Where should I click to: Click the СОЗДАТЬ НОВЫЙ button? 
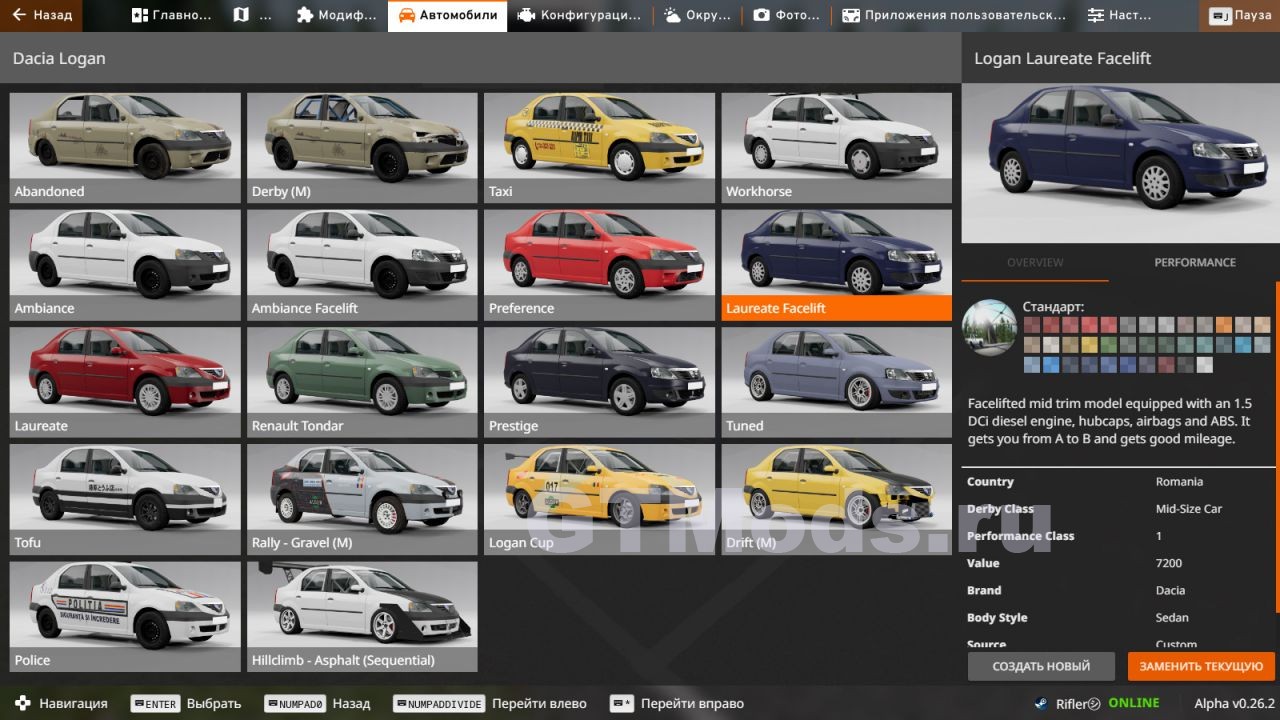coord(1041,666)
